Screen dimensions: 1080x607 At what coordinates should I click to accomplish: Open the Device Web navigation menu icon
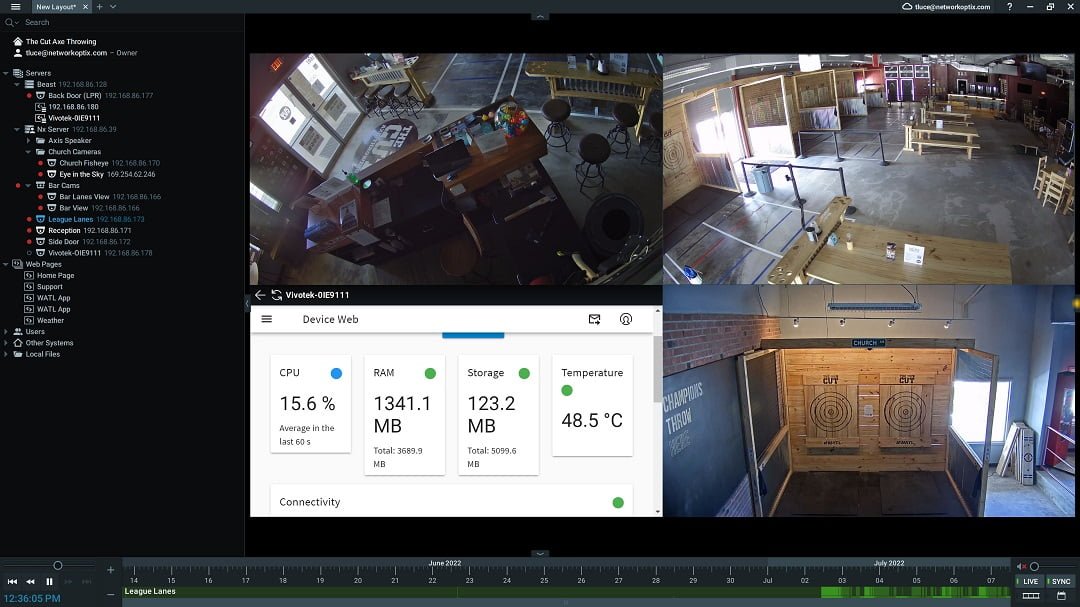(267, 320)
